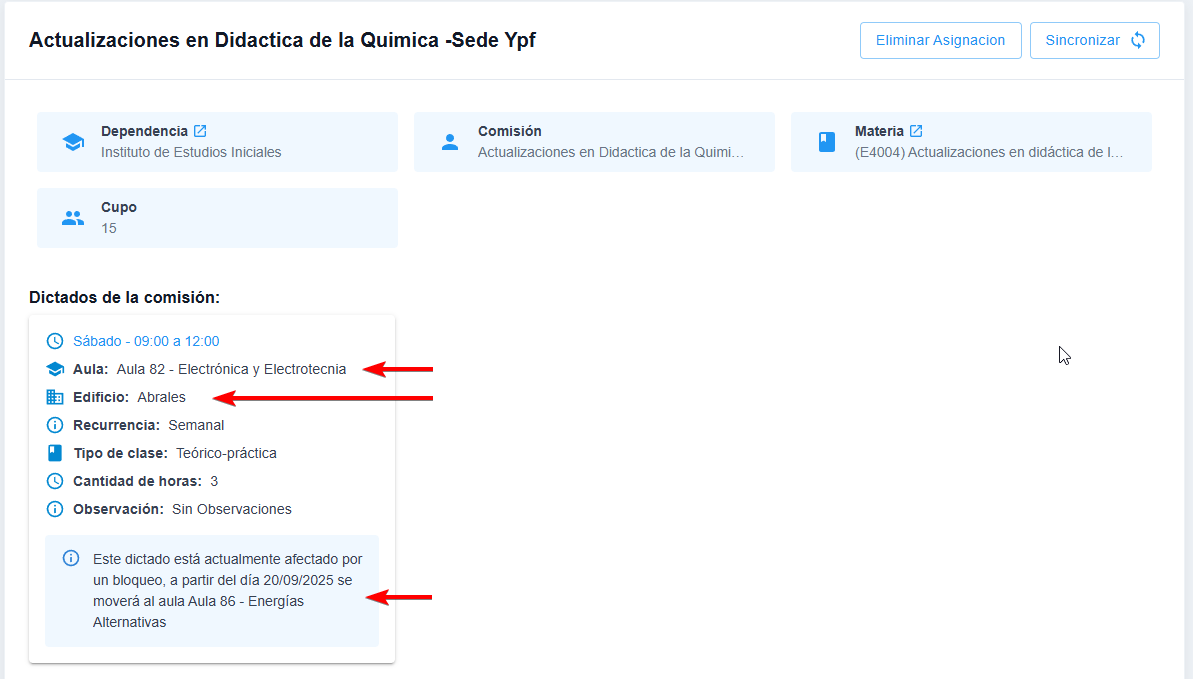Click the person icon in Comisión card
The height and width of the screenshot is (679, 1193).
coord(450,142)
